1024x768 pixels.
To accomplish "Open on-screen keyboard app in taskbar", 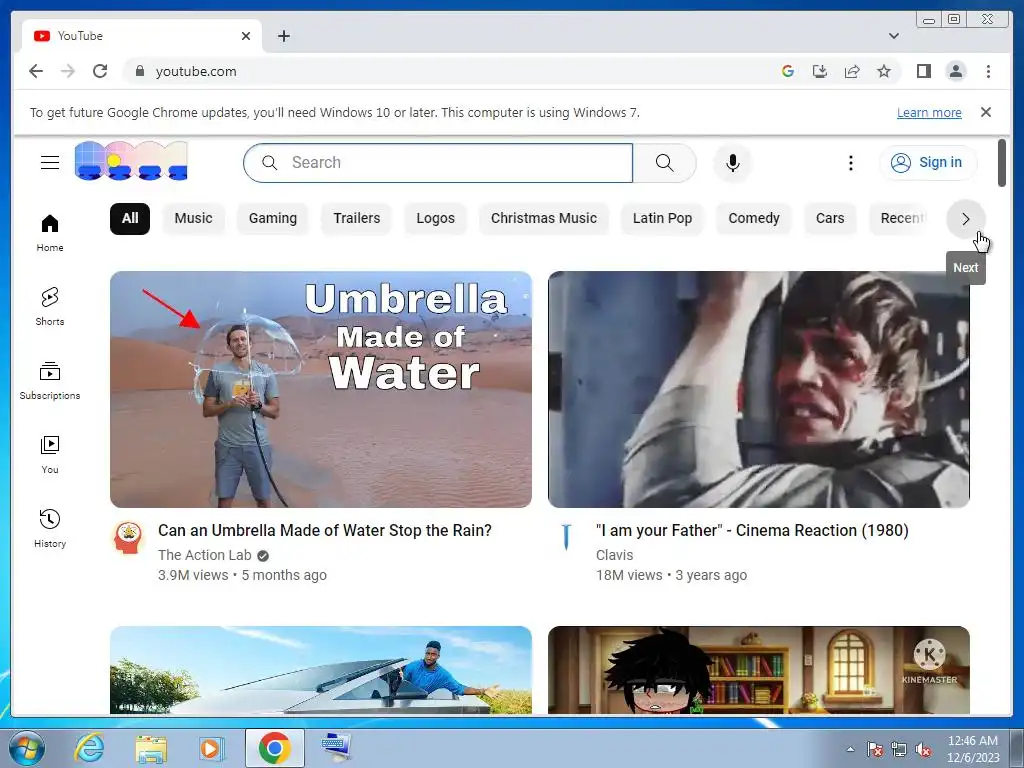I will click(x=336, y=747).
